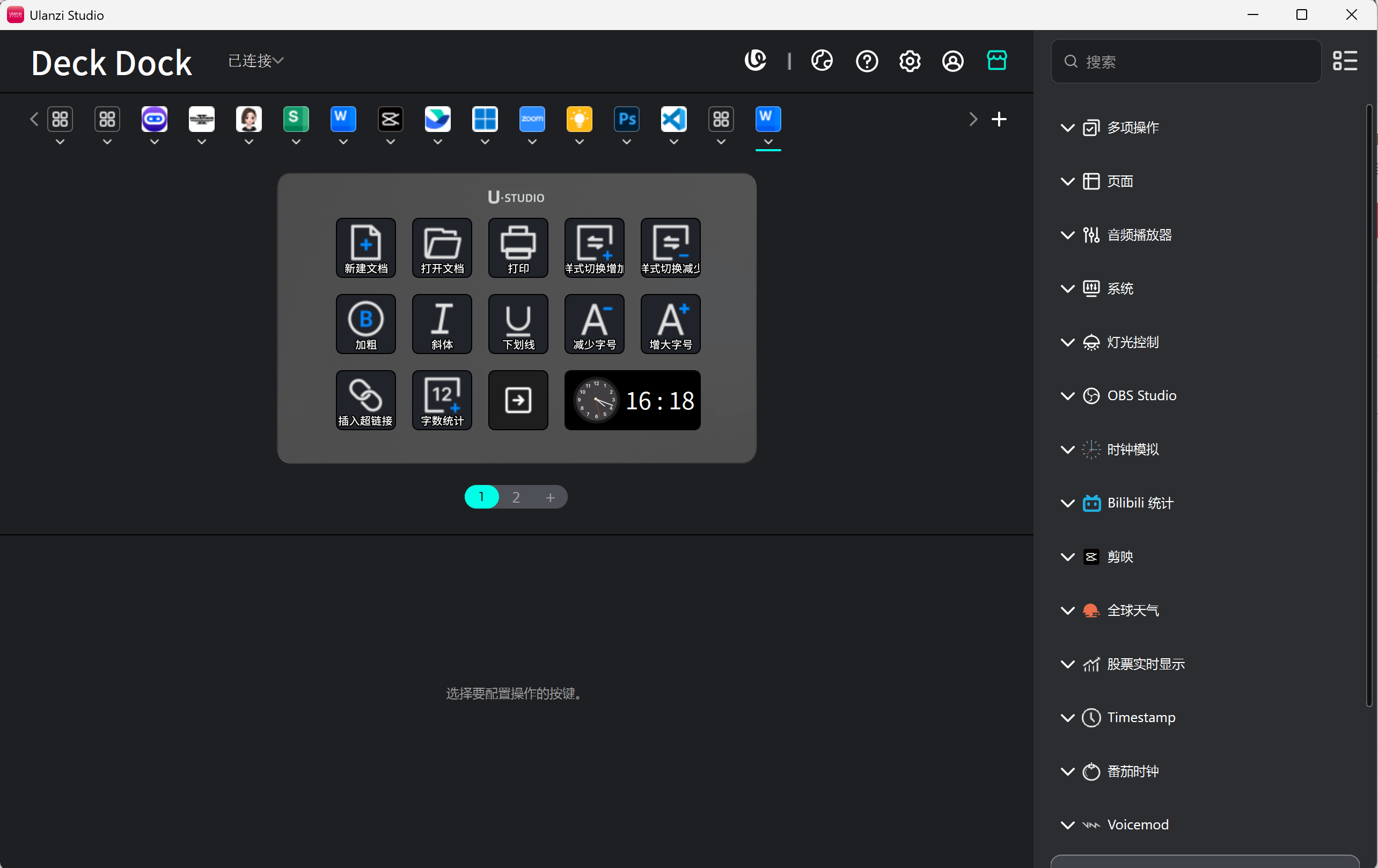The width and height of the screenshot is (1378, 868).
Task: Open settings gear icon in header
Action: pos(910,61)
